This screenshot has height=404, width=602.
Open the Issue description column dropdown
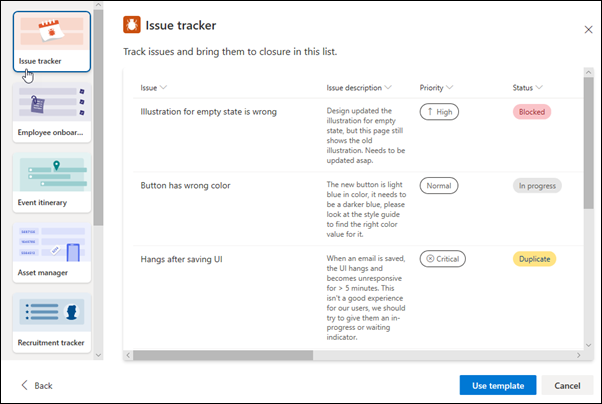point(388,88)
